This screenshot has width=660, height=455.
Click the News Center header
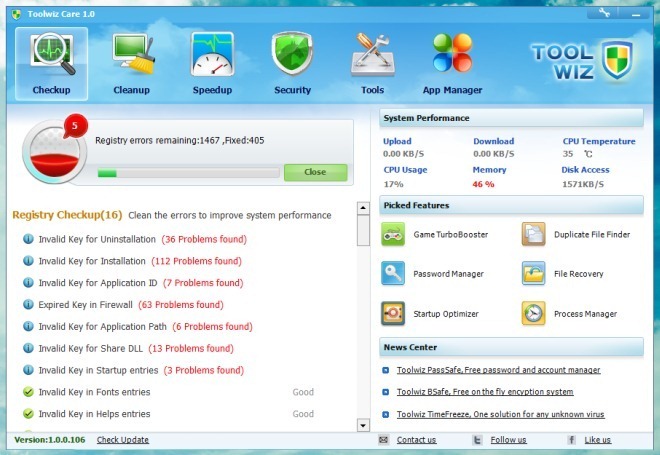tap(511, 347)
